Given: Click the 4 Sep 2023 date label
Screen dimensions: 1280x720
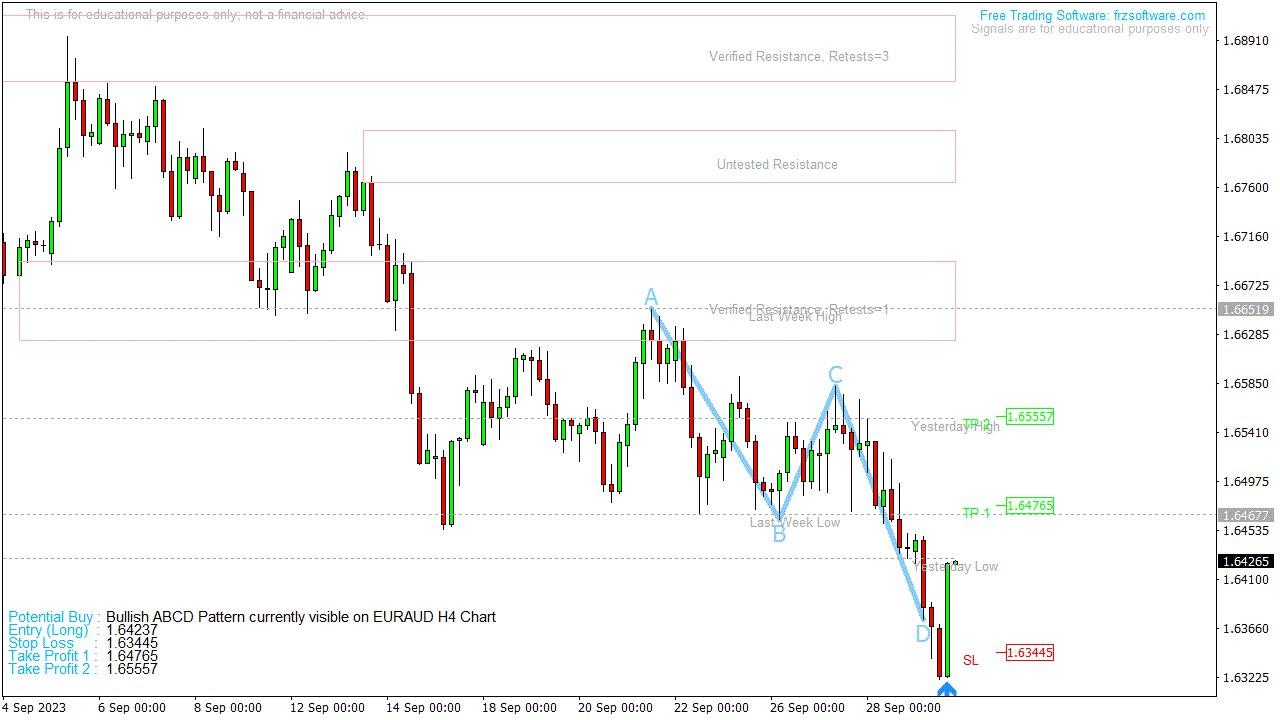Looking at the screenshot, I should (35, 707).
